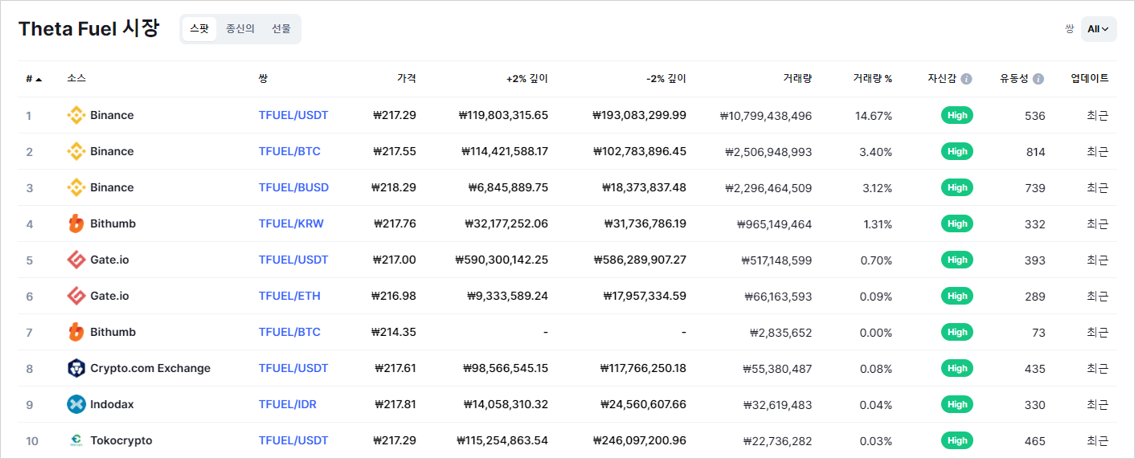Screen dimensions: 1135x459
Task: Click the Bithumb logo in TFUEL/KRW row
Action: click(76, 224)
